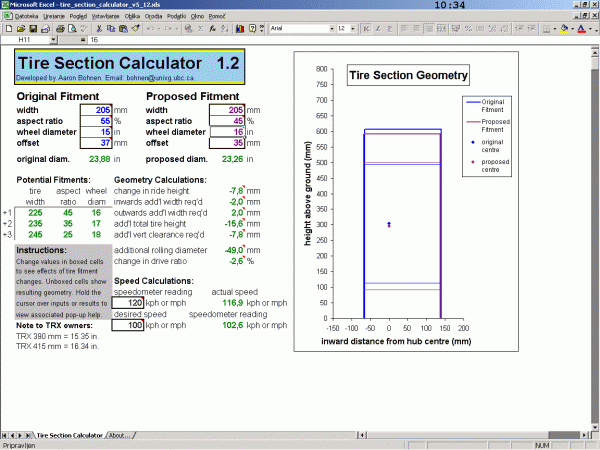Sort ascending with the A-Z icon

click(x=225, y=28)
